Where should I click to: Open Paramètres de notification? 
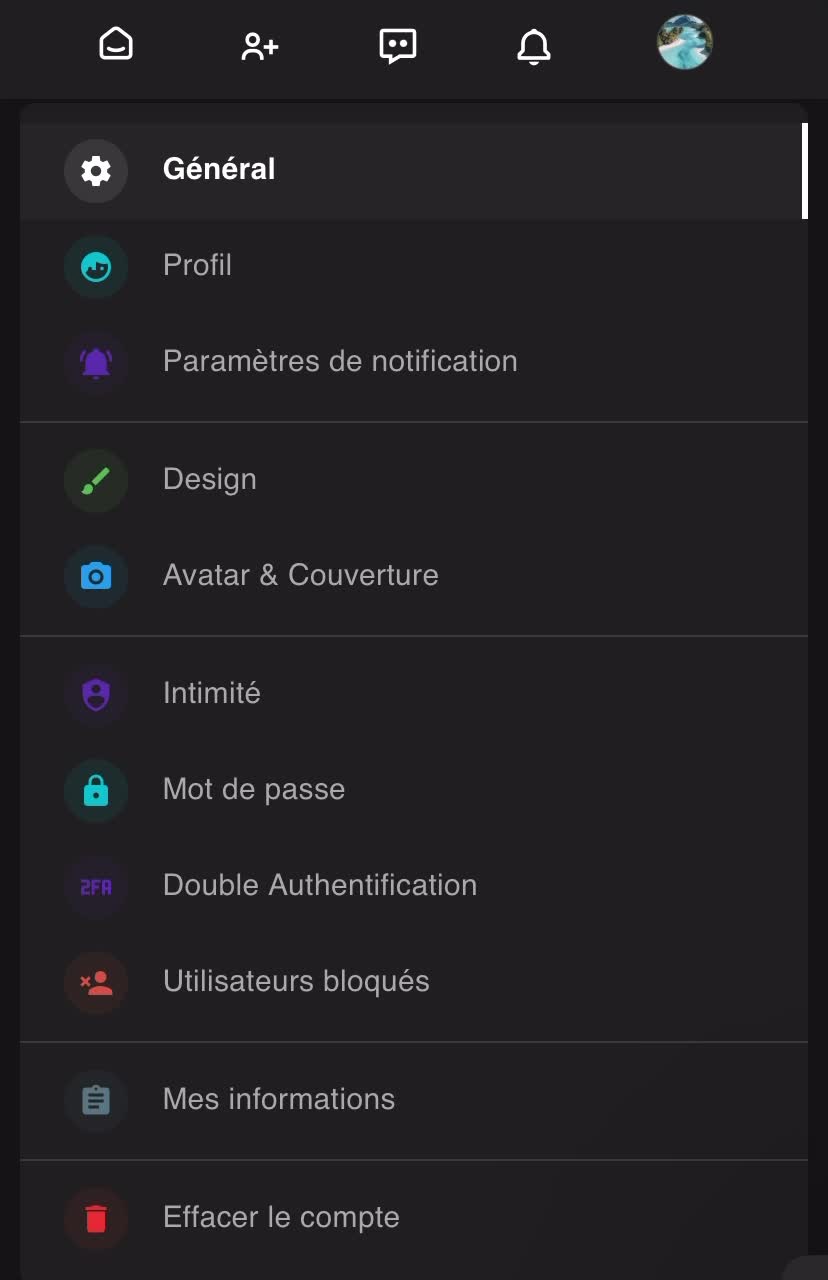click(340, 361)
